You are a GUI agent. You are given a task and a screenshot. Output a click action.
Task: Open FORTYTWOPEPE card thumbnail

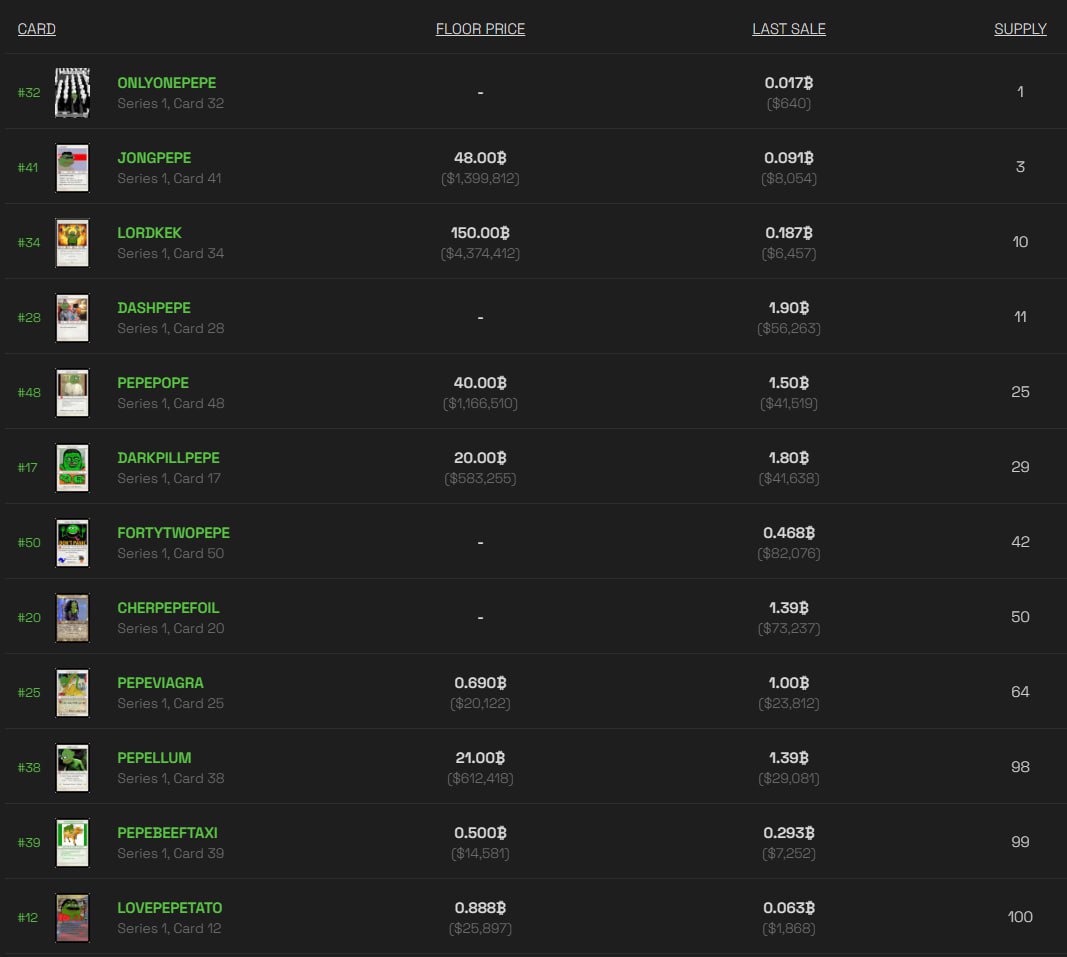(x=72, y=542)
